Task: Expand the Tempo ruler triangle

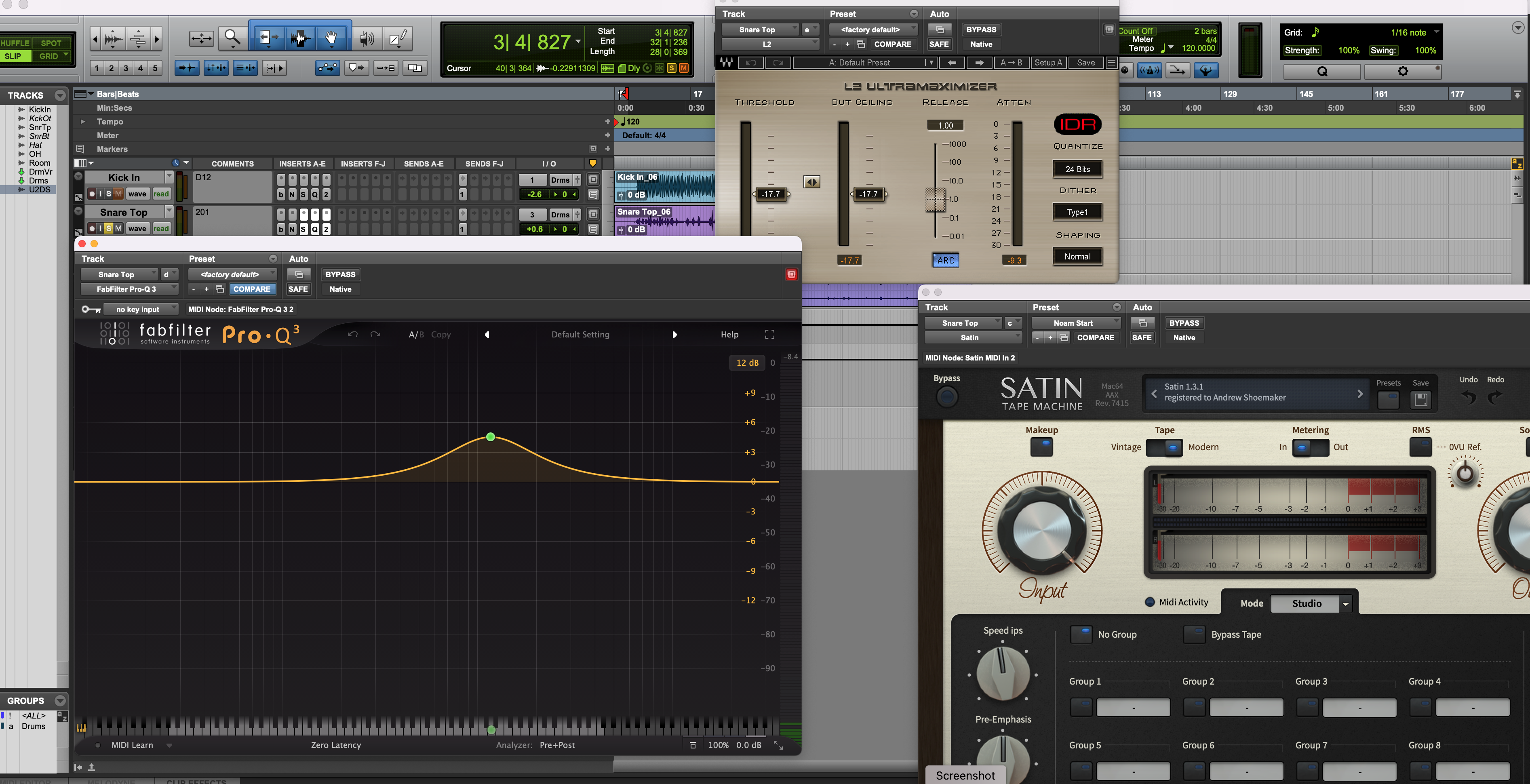Action: pos(82,122)
